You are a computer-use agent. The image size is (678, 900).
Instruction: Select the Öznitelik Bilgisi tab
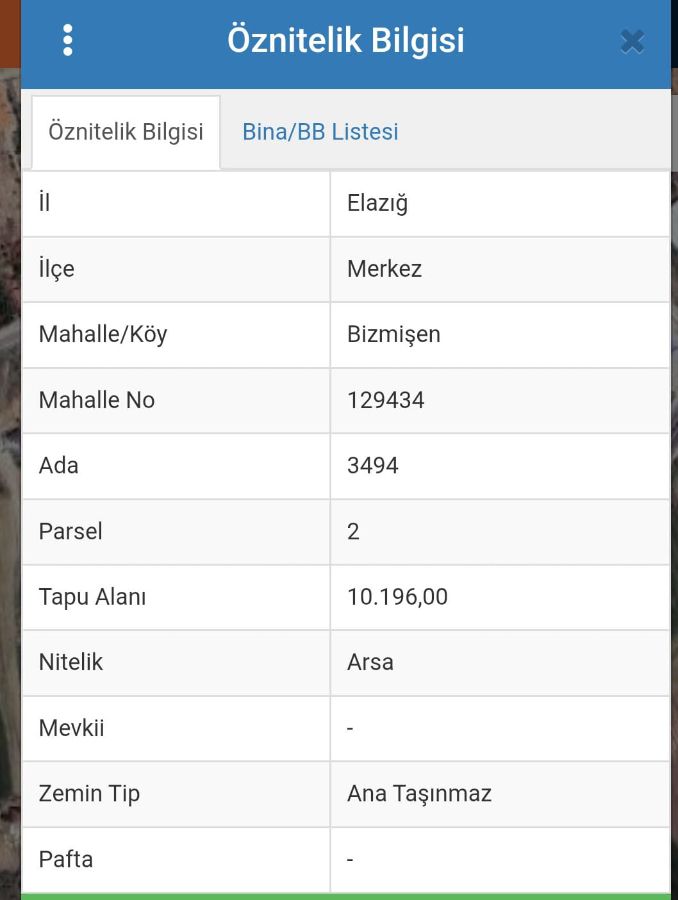126,132
